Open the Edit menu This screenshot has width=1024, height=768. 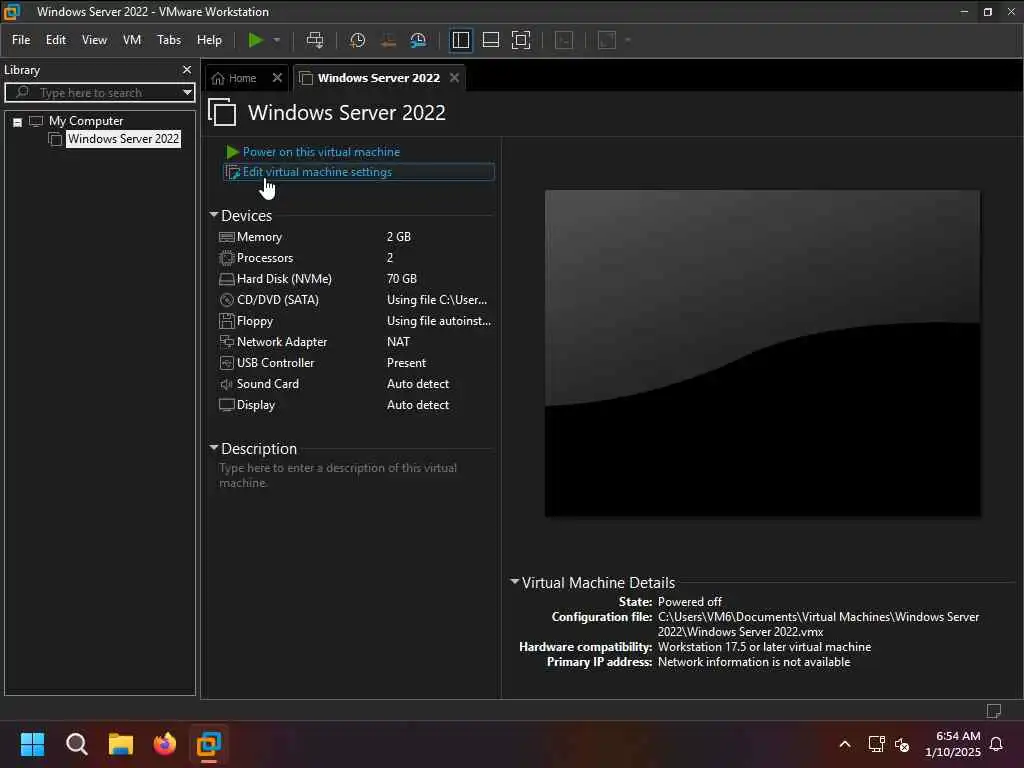(x=56, y=40)
